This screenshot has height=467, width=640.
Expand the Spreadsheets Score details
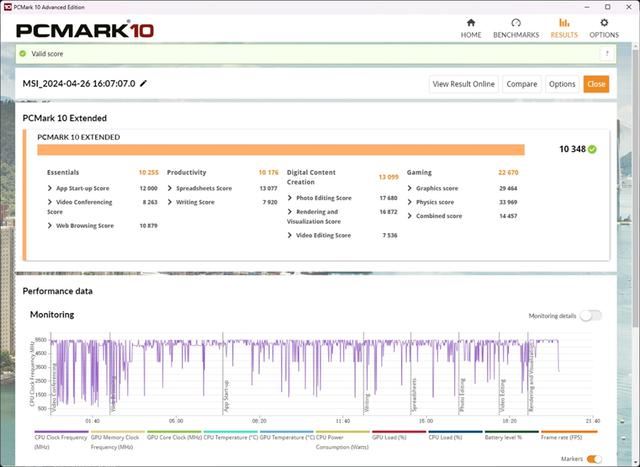(x=170, y=188)
